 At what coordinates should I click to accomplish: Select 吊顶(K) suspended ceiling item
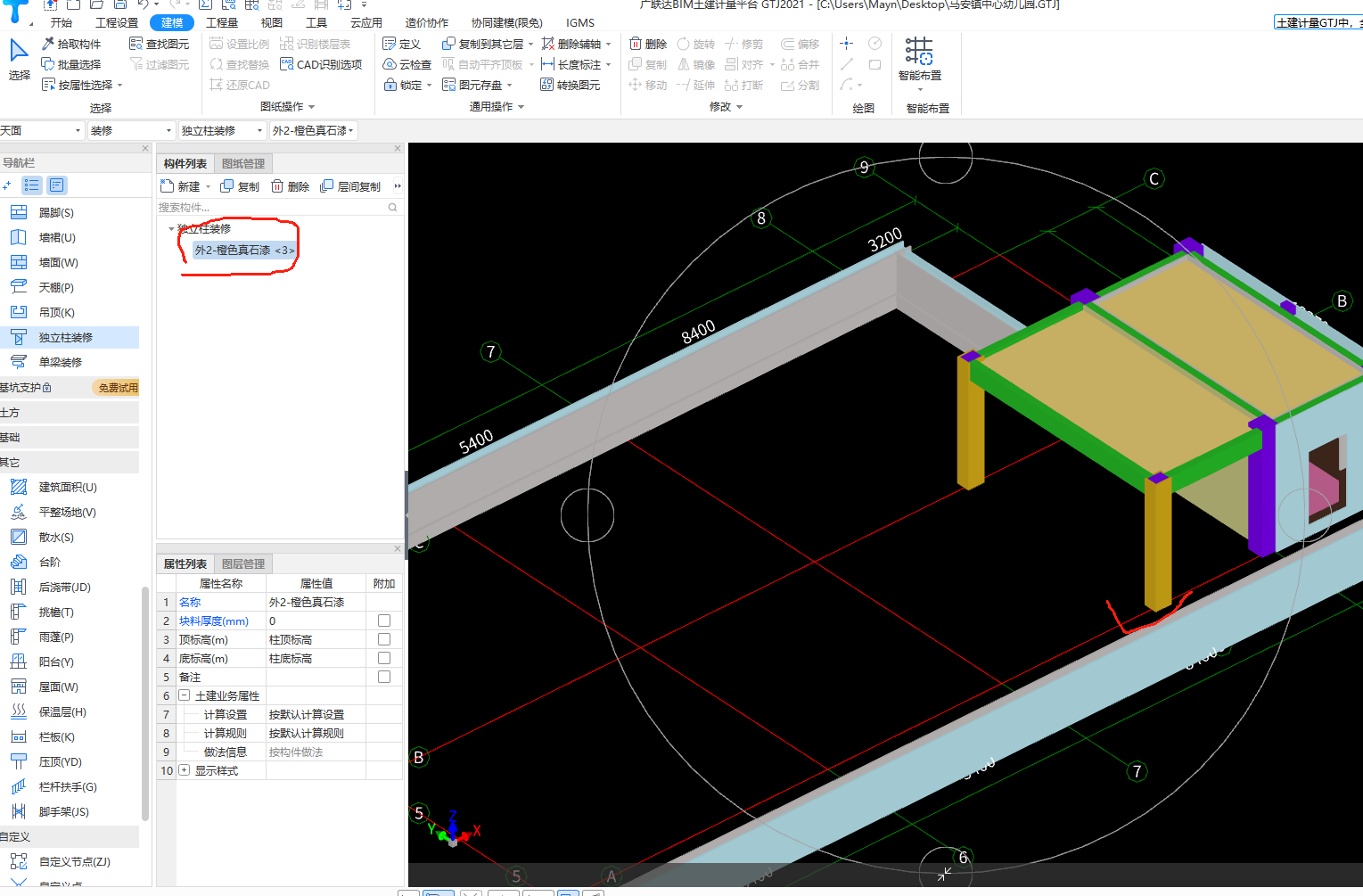(x=55, y=313)
